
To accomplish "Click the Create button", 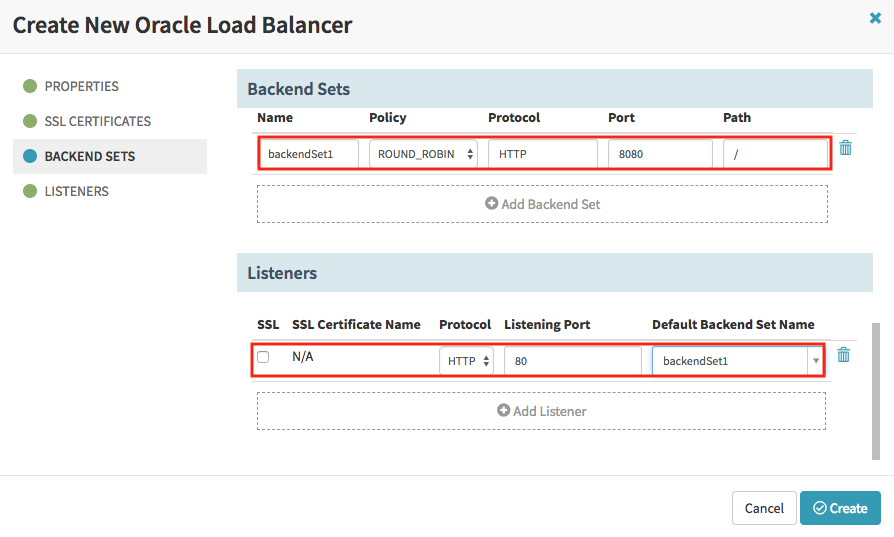I will click(840, 508).
